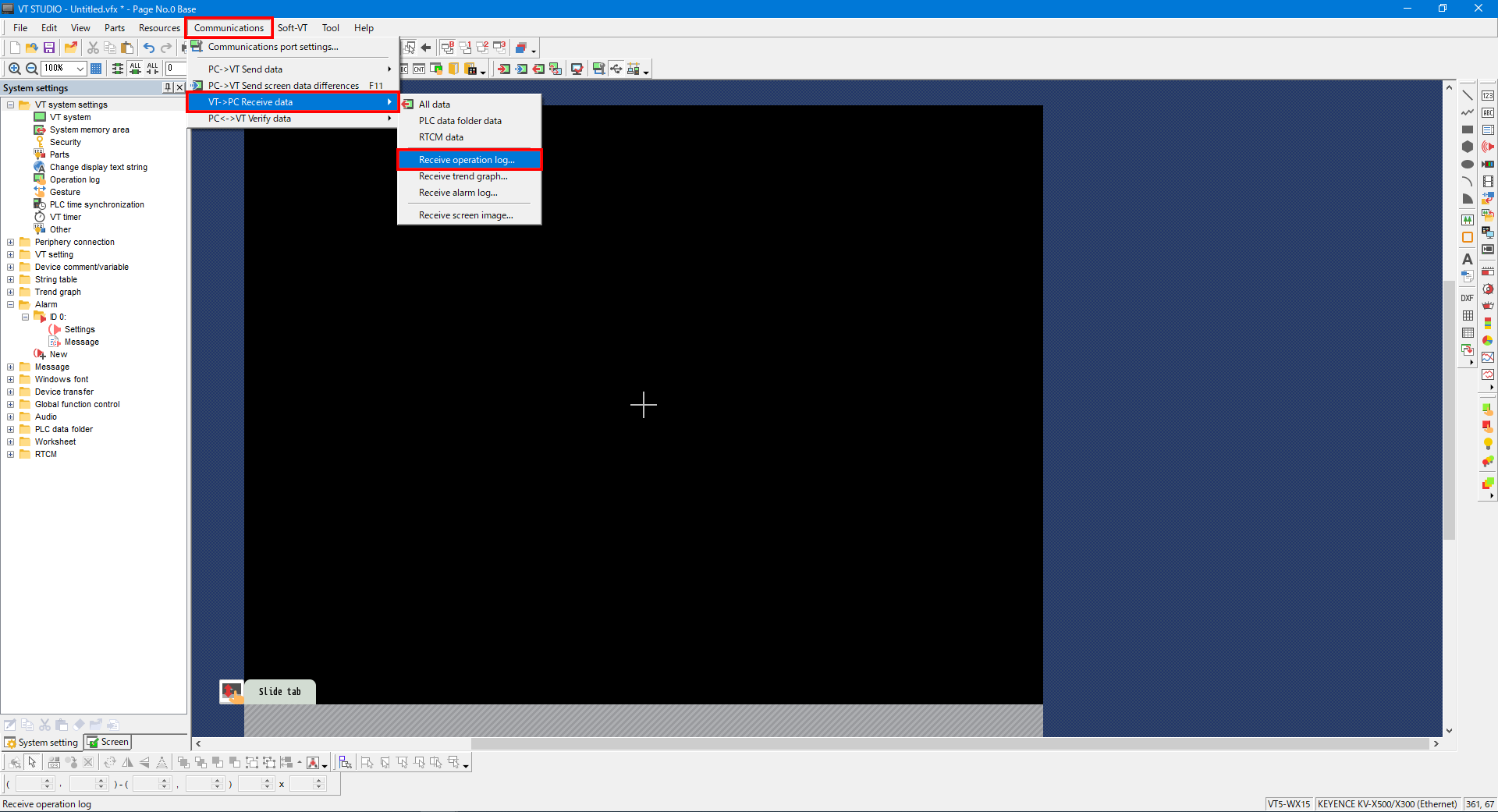The image size is (1498, 812).
Task: Click the Zoom In magnifier icon
Action: click(14, 69)
